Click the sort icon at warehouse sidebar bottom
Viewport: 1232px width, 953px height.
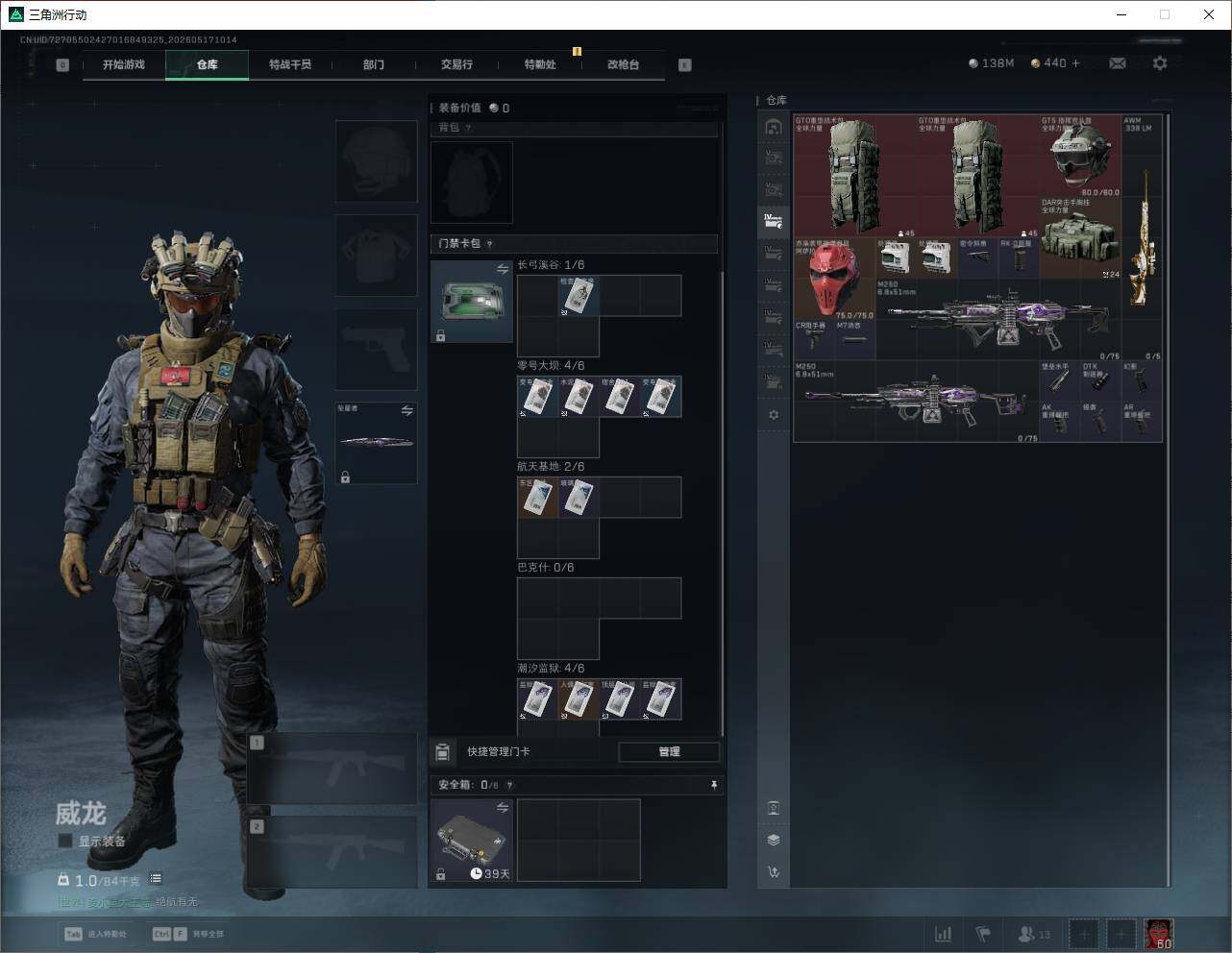[774, 872]
